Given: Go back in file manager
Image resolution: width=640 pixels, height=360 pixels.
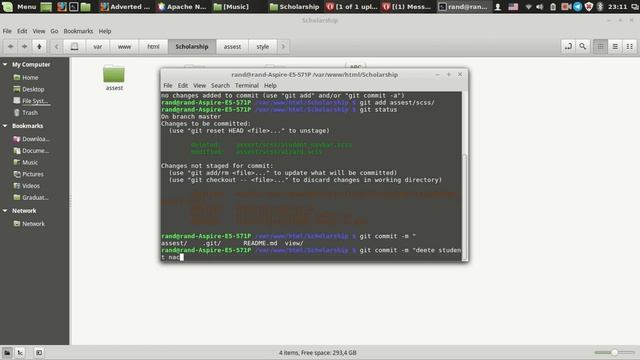Looking at the screenshot, I should tap(11, 47).
